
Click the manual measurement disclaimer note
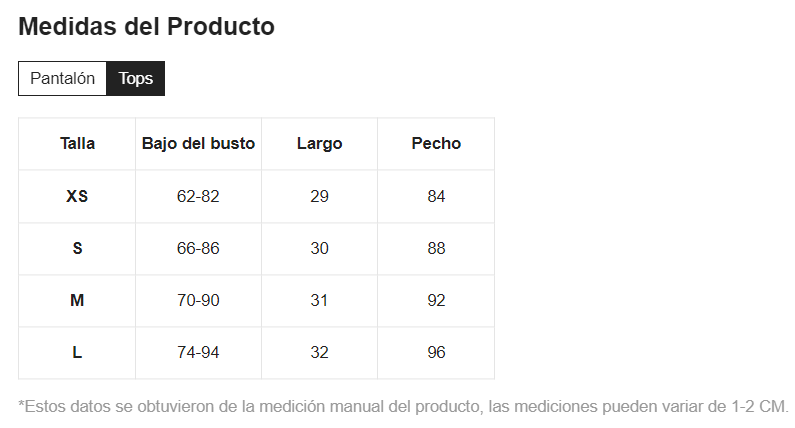click(403, 407)
